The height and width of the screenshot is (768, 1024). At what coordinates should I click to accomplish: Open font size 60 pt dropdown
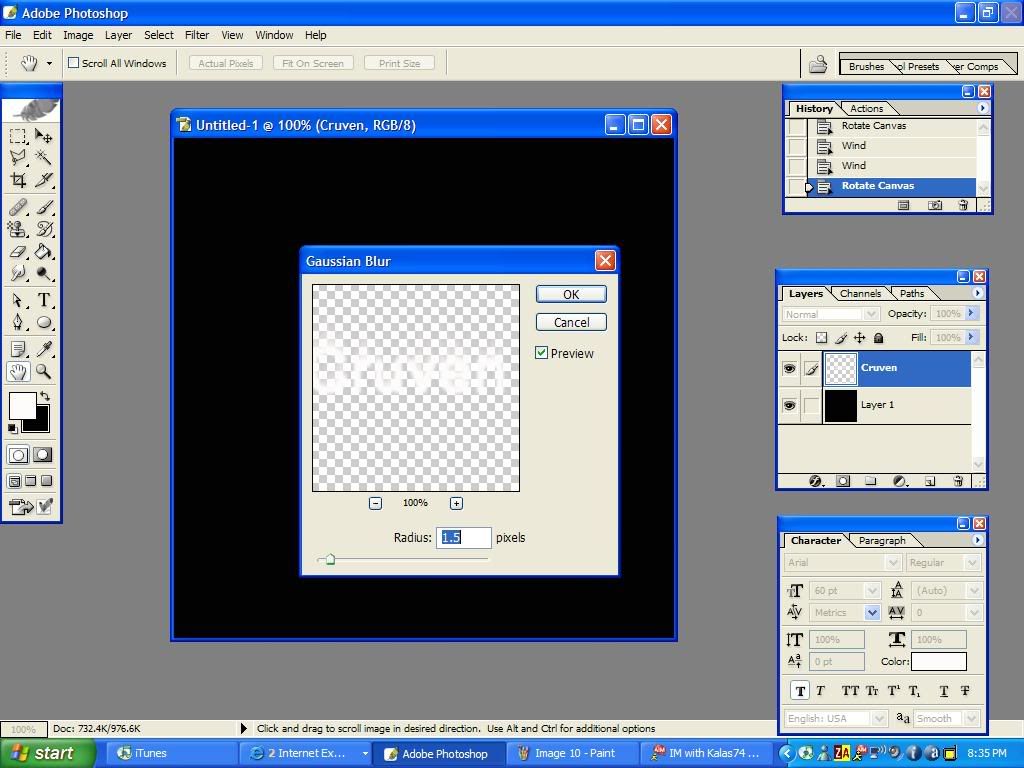[872, 591]
